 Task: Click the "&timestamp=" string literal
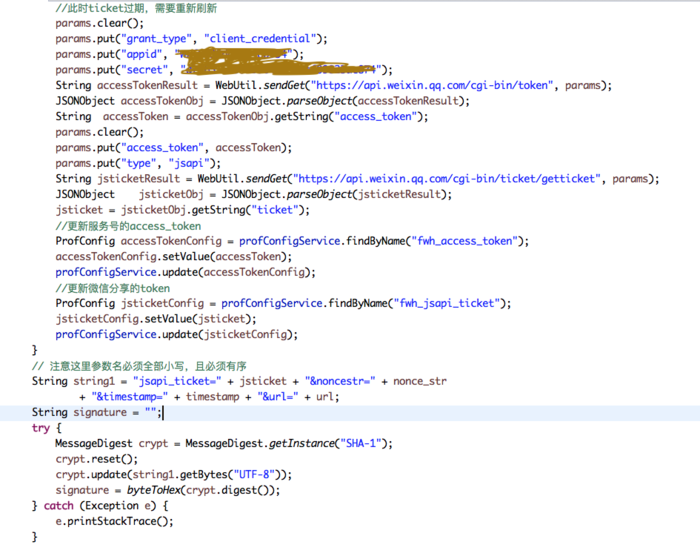pos(129,397)
